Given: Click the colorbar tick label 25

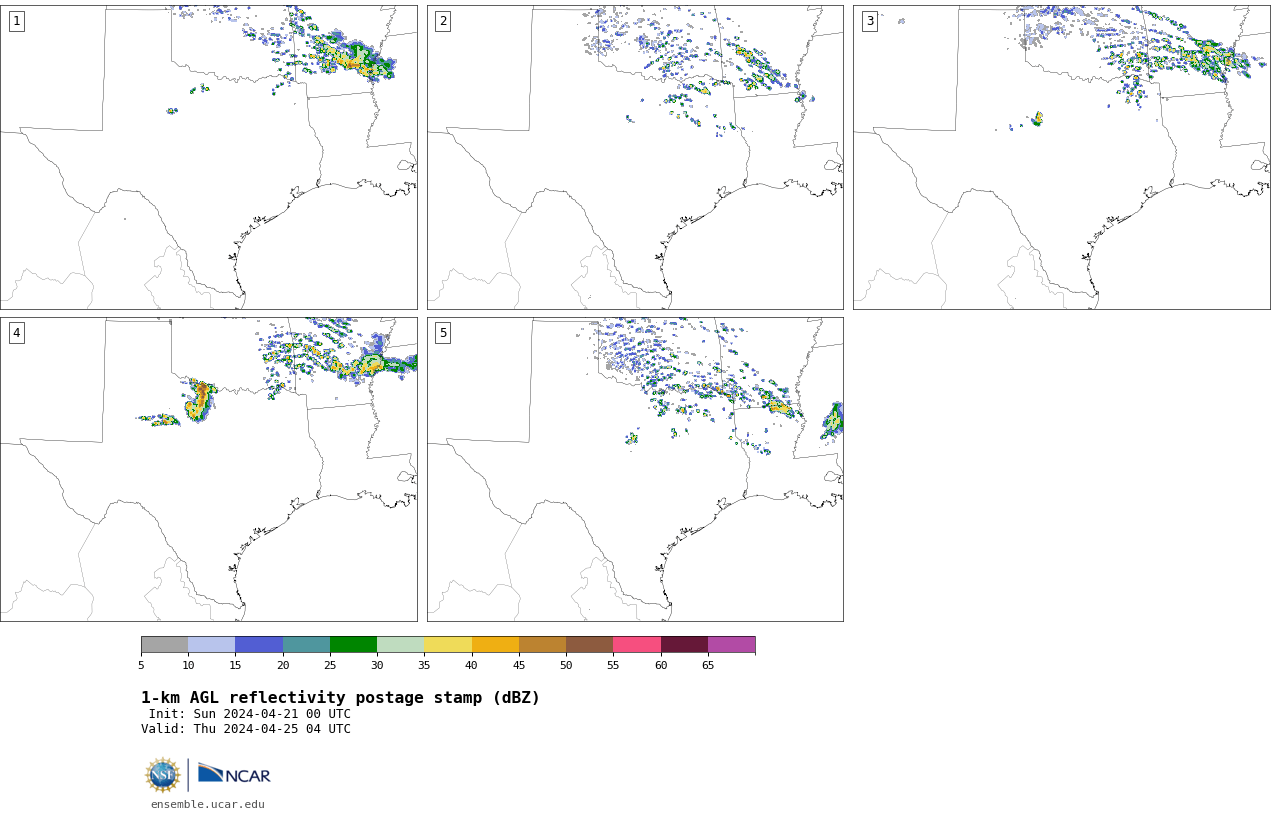Looking at the screenshot, I should click(x=330, y=665).
